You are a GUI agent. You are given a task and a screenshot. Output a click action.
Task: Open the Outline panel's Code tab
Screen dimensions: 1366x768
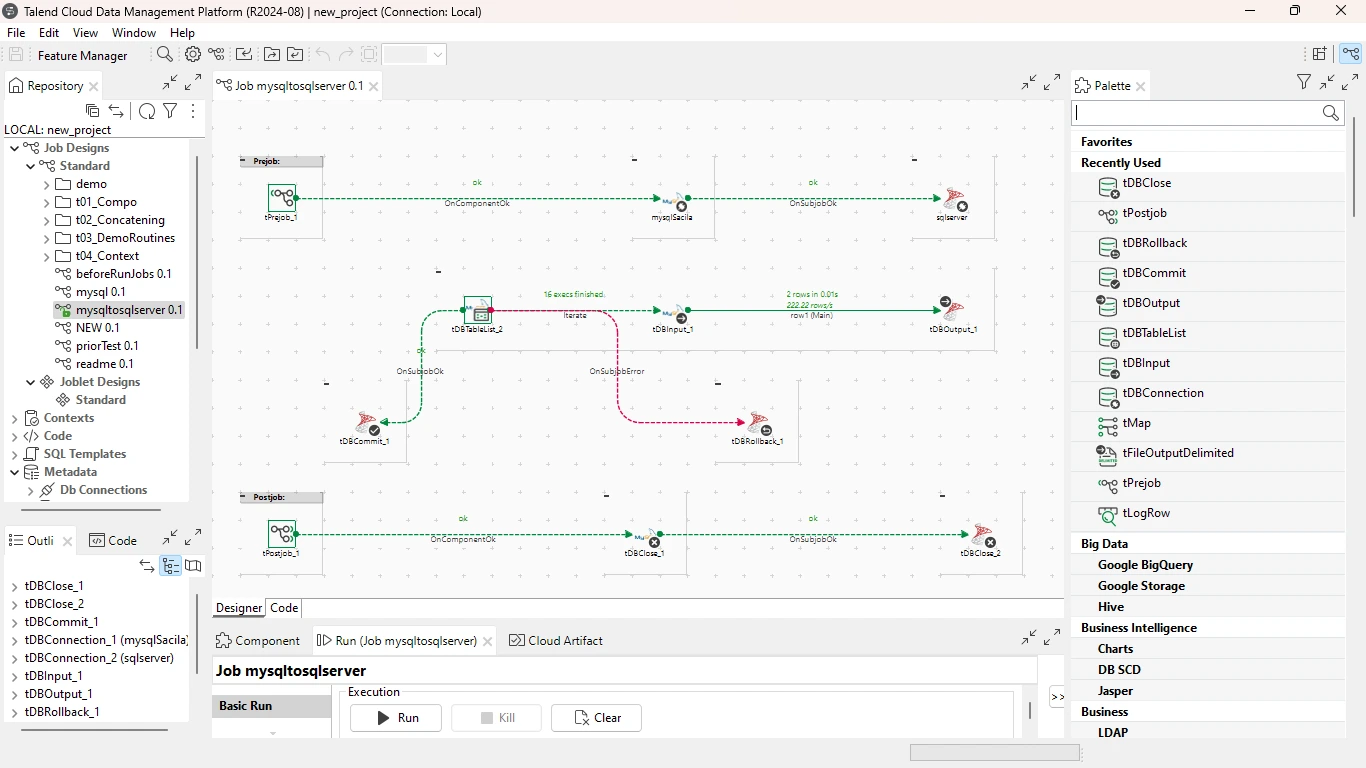[x=113, y=541]
